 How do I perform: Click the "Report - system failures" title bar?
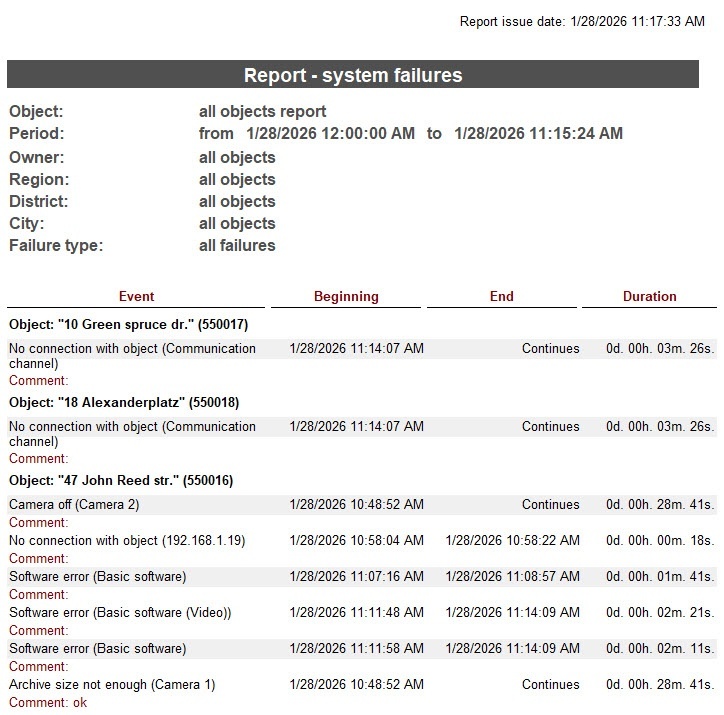353,75
